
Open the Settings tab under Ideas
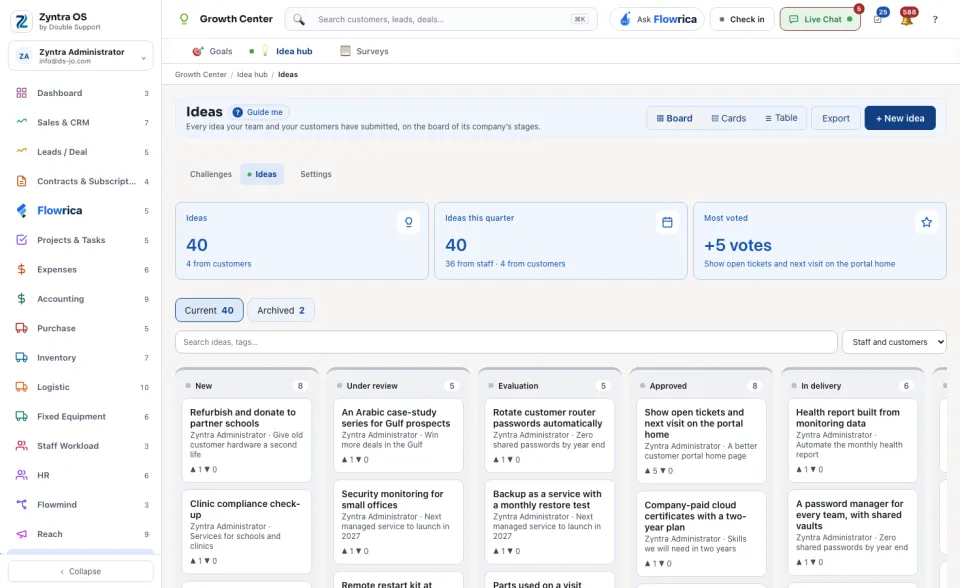click(316, 174)
